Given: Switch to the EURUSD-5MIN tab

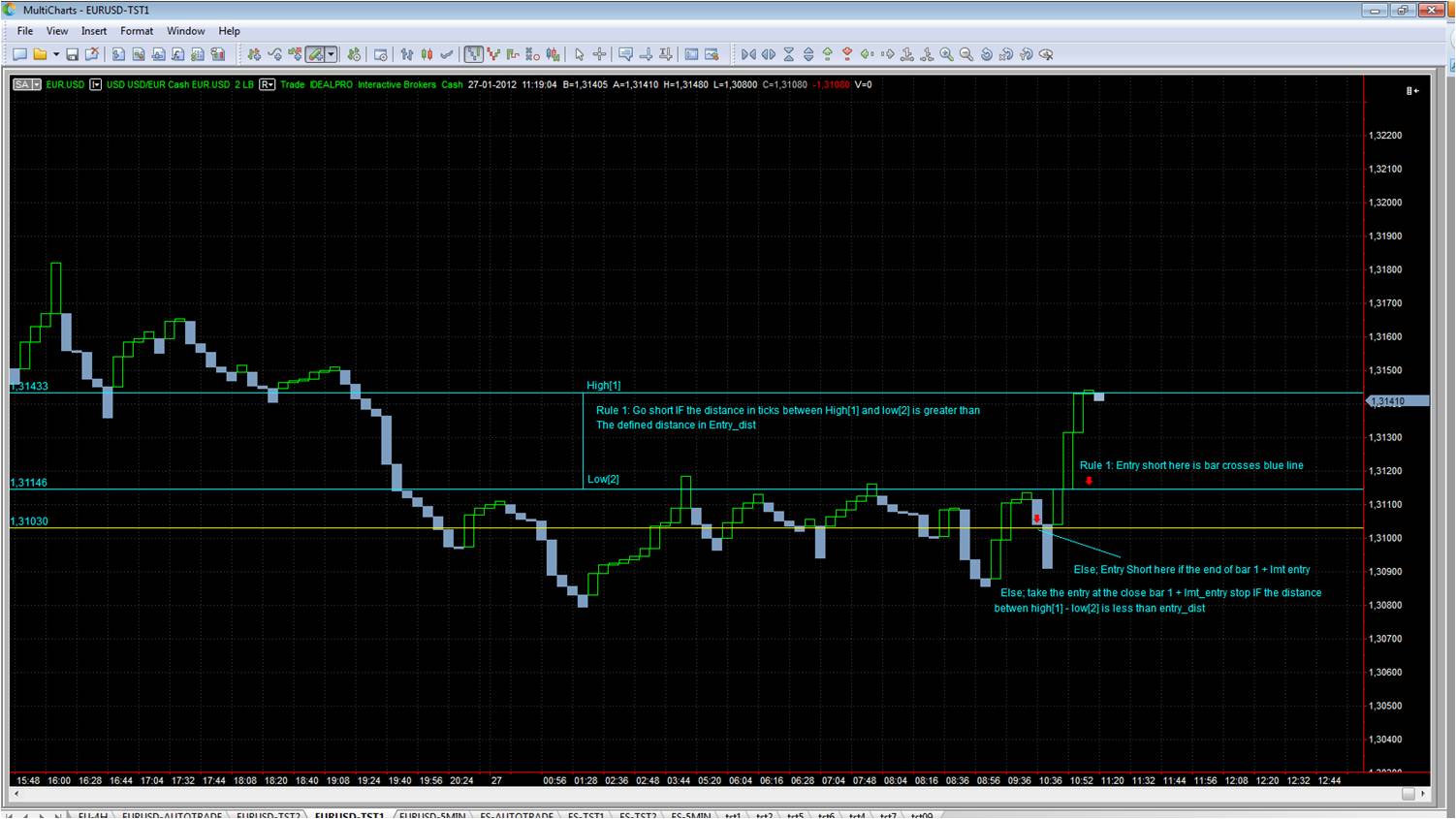Looking at the screenshot, I should click(432, 816).
